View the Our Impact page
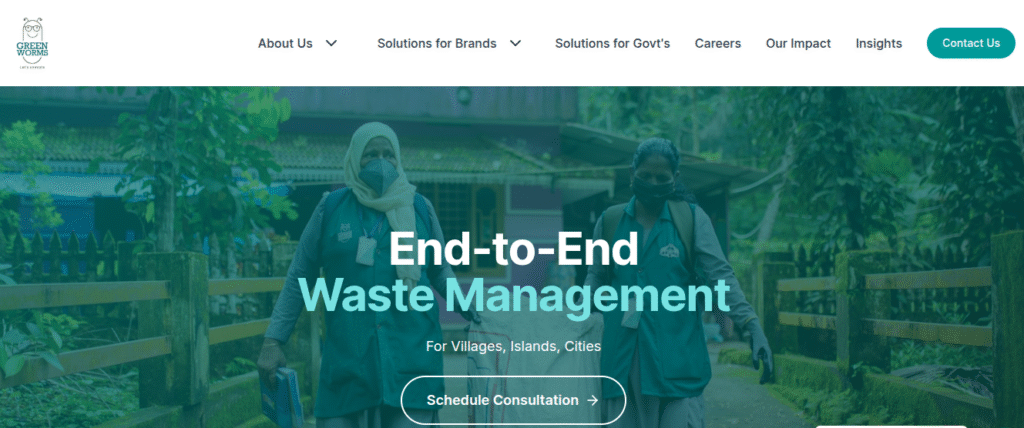This screenshot has width=1024, height=428. pyautogui.click(x=798, y=44)
